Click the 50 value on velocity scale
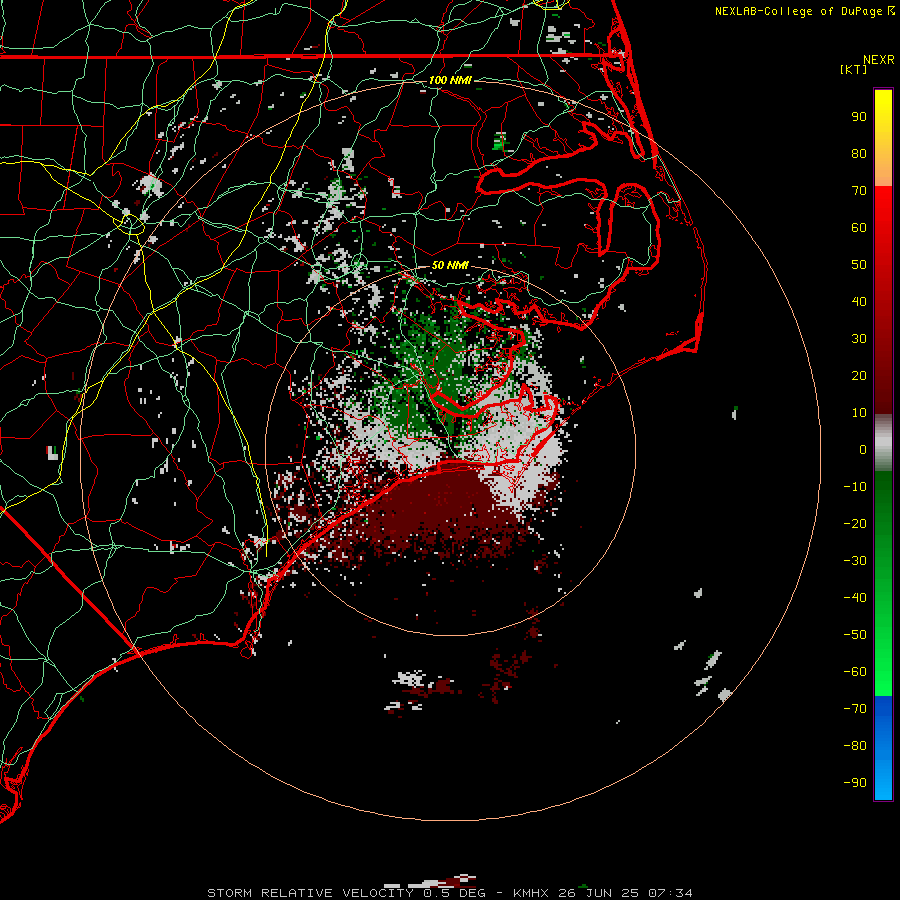The width and height of the screenshot is (900, 900). (859, 265)
